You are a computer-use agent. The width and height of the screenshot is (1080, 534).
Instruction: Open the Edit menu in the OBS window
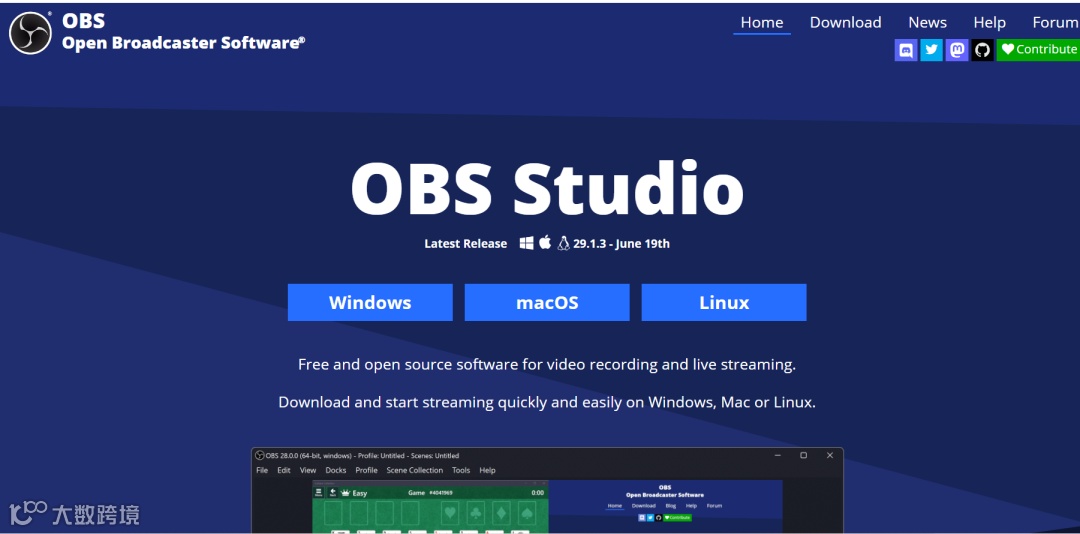284,471
